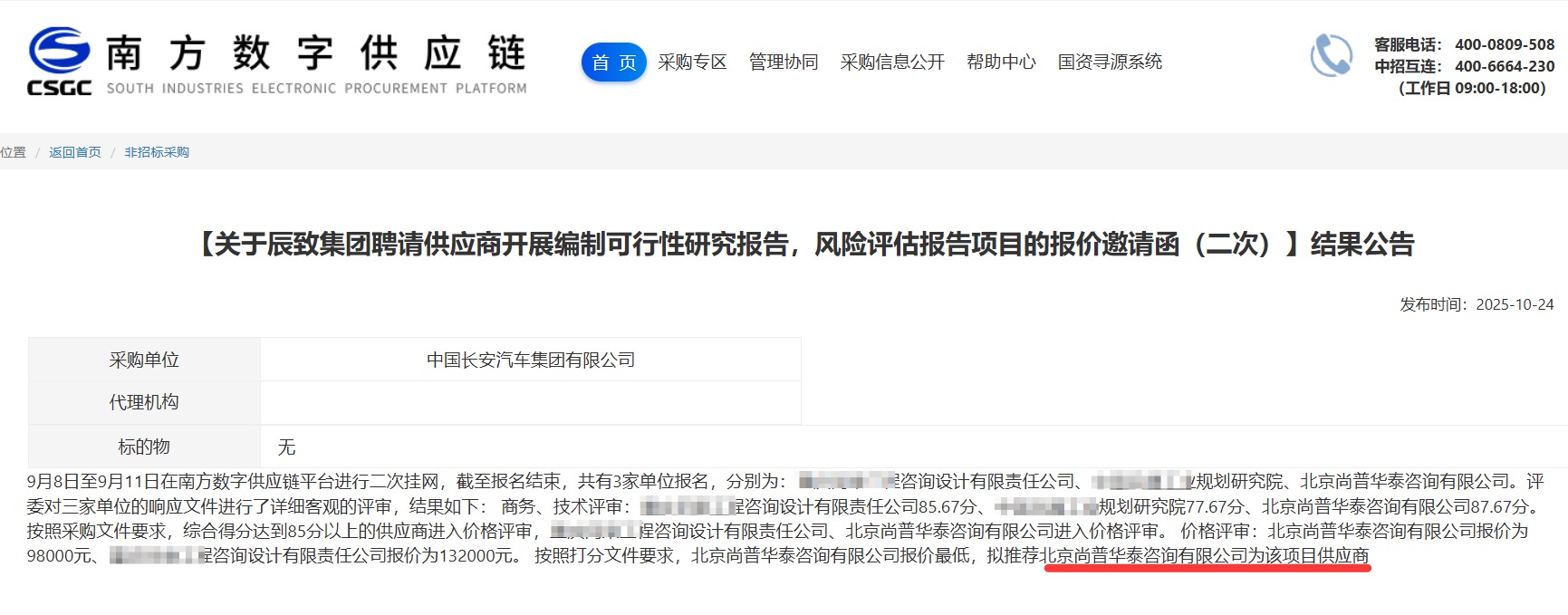Click the 中招互连 400-6664-230 number

pyautogui.click(x=1504, y=66)
